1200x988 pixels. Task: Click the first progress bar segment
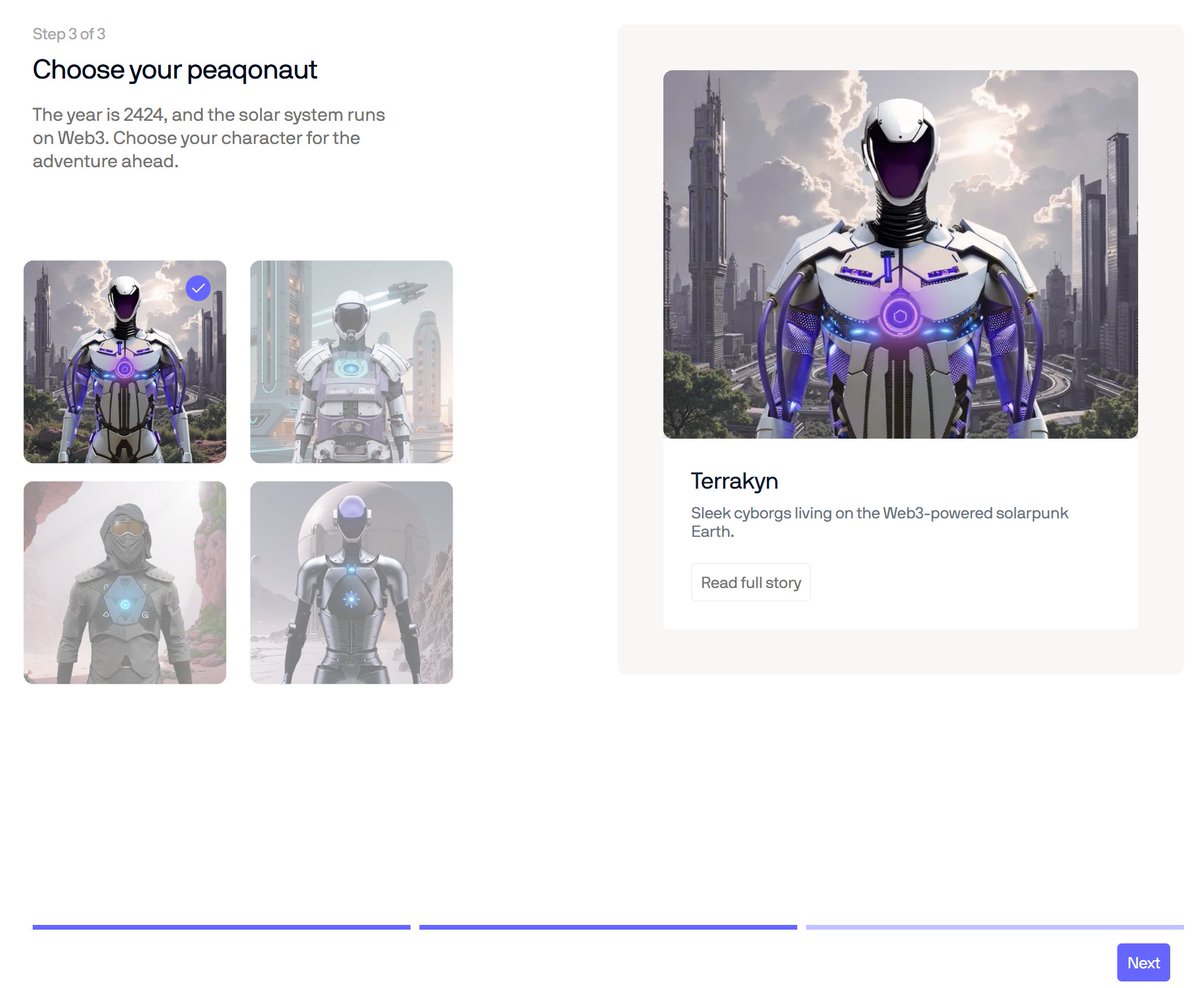coord(221,927)
